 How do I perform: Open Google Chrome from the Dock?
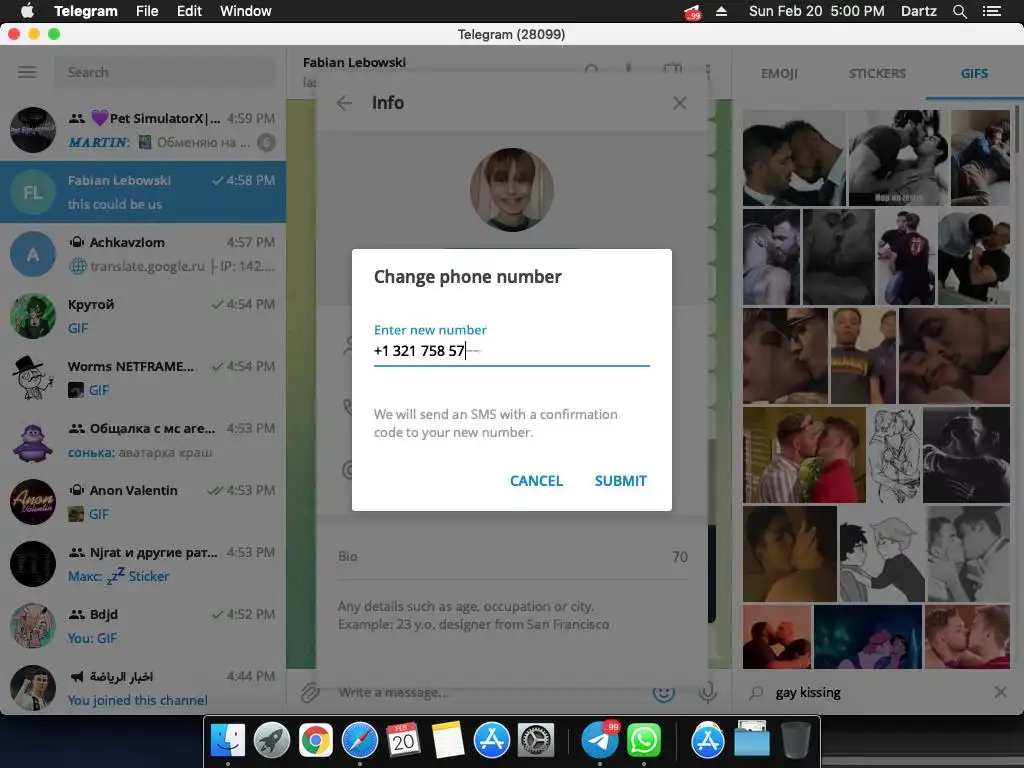point(315,741)
